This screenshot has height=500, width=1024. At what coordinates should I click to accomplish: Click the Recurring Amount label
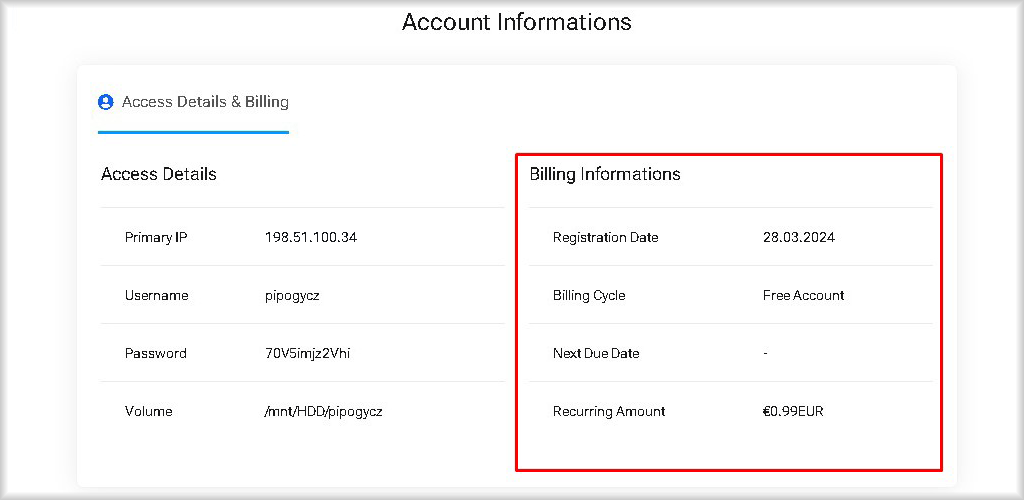point(609,412)
